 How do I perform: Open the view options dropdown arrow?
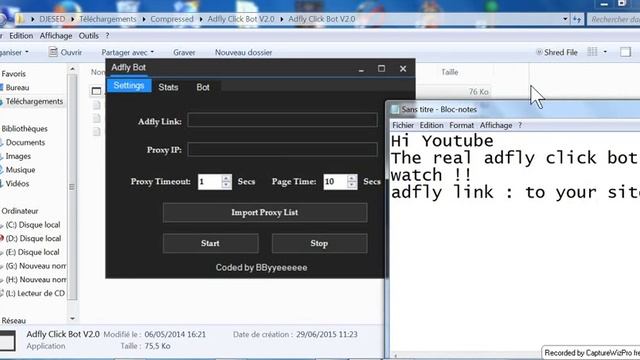click(x=605, y=52)
